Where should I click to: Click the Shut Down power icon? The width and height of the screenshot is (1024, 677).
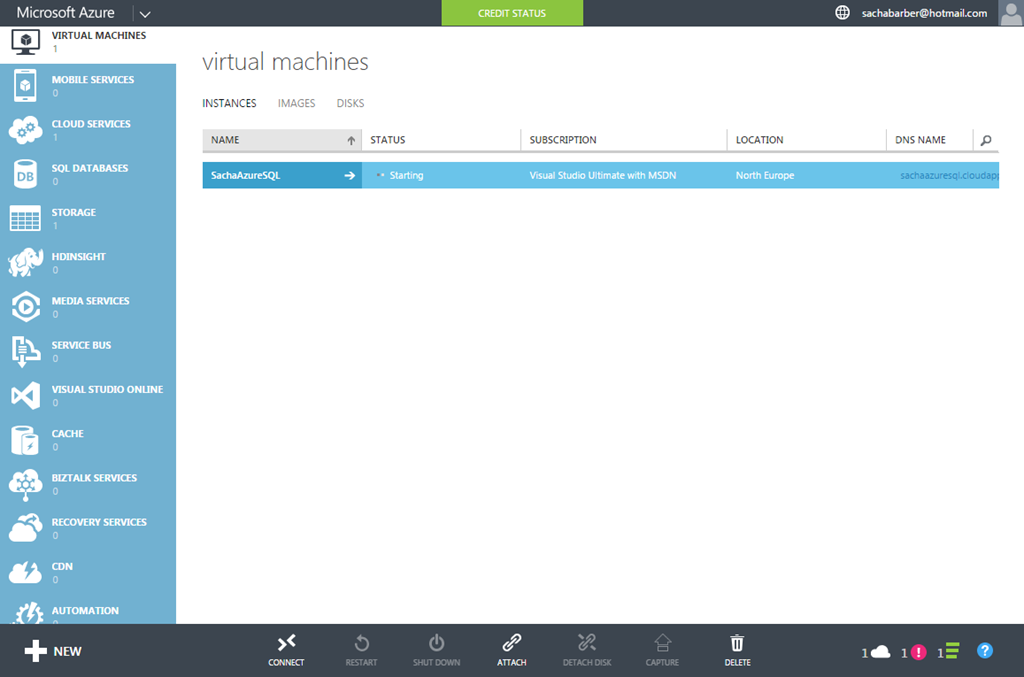coord(436,644)
